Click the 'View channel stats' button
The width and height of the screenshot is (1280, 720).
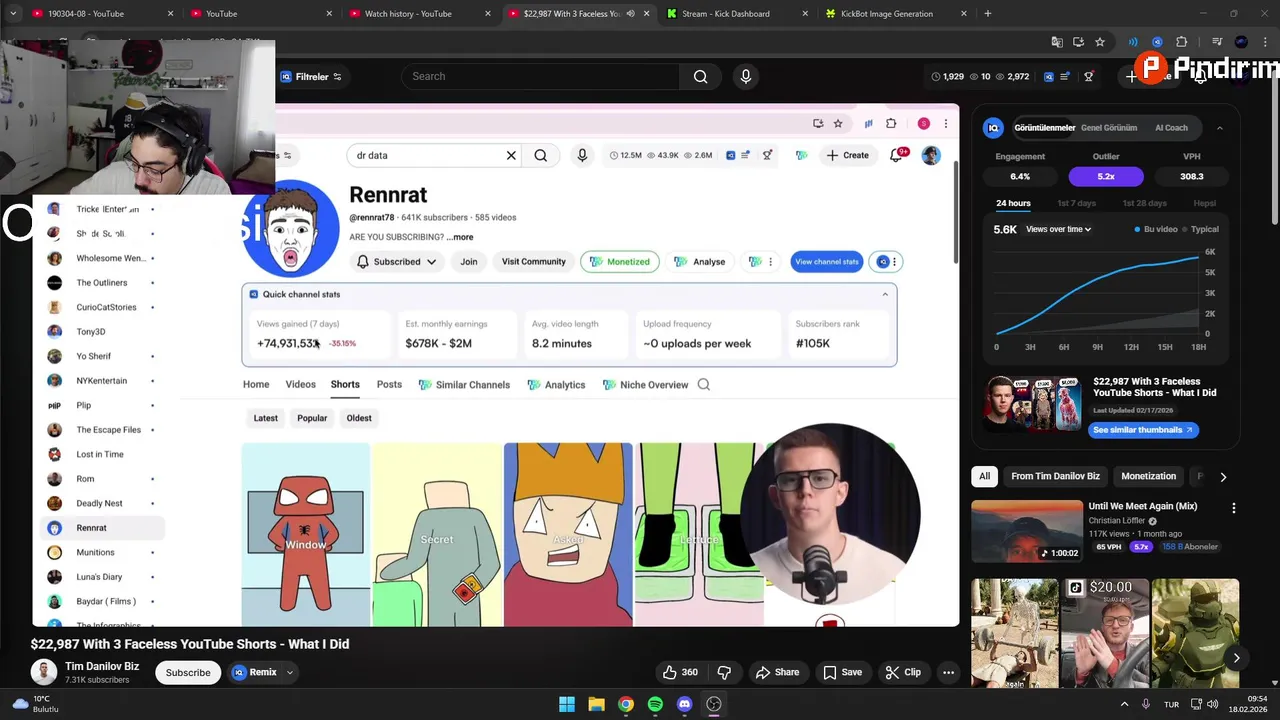pos(827,262)
